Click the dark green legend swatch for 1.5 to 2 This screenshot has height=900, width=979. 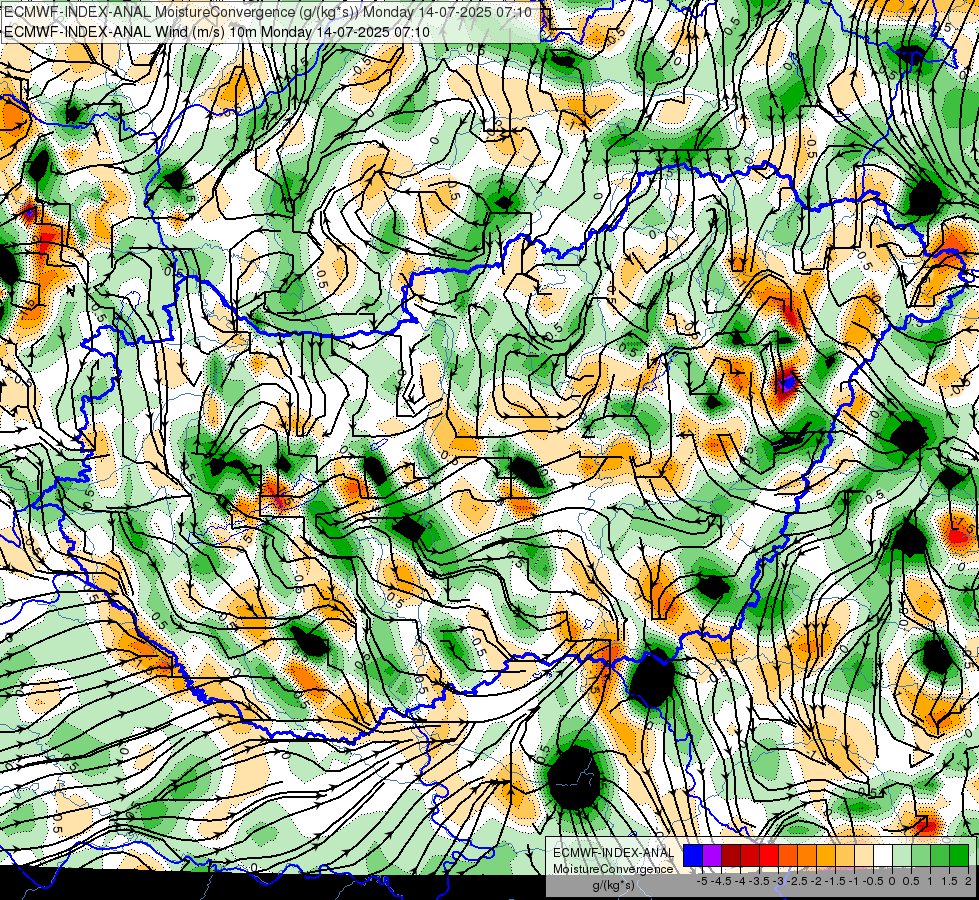[x=959, y=855]
